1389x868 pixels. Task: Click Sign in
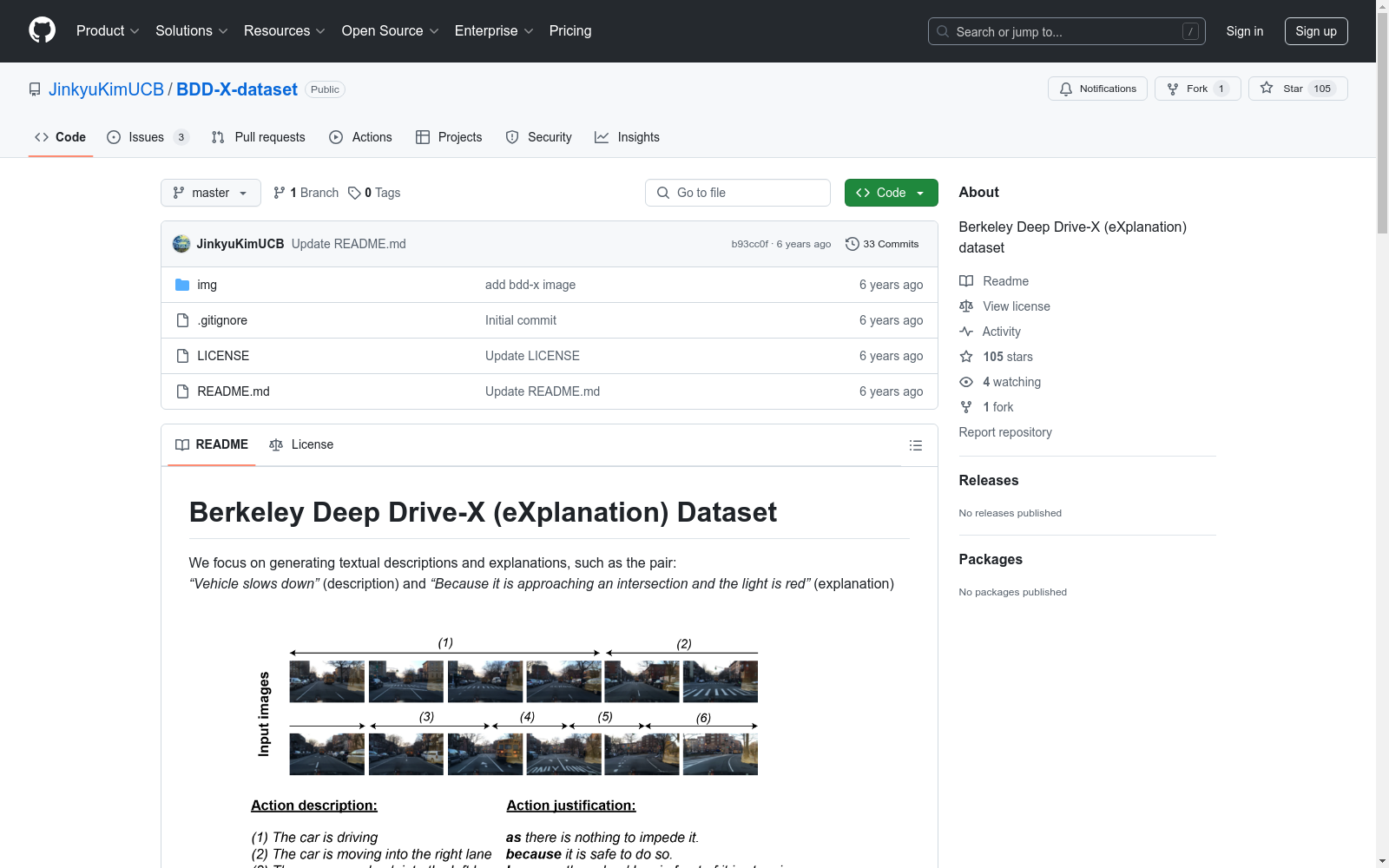coord(1244,31)
